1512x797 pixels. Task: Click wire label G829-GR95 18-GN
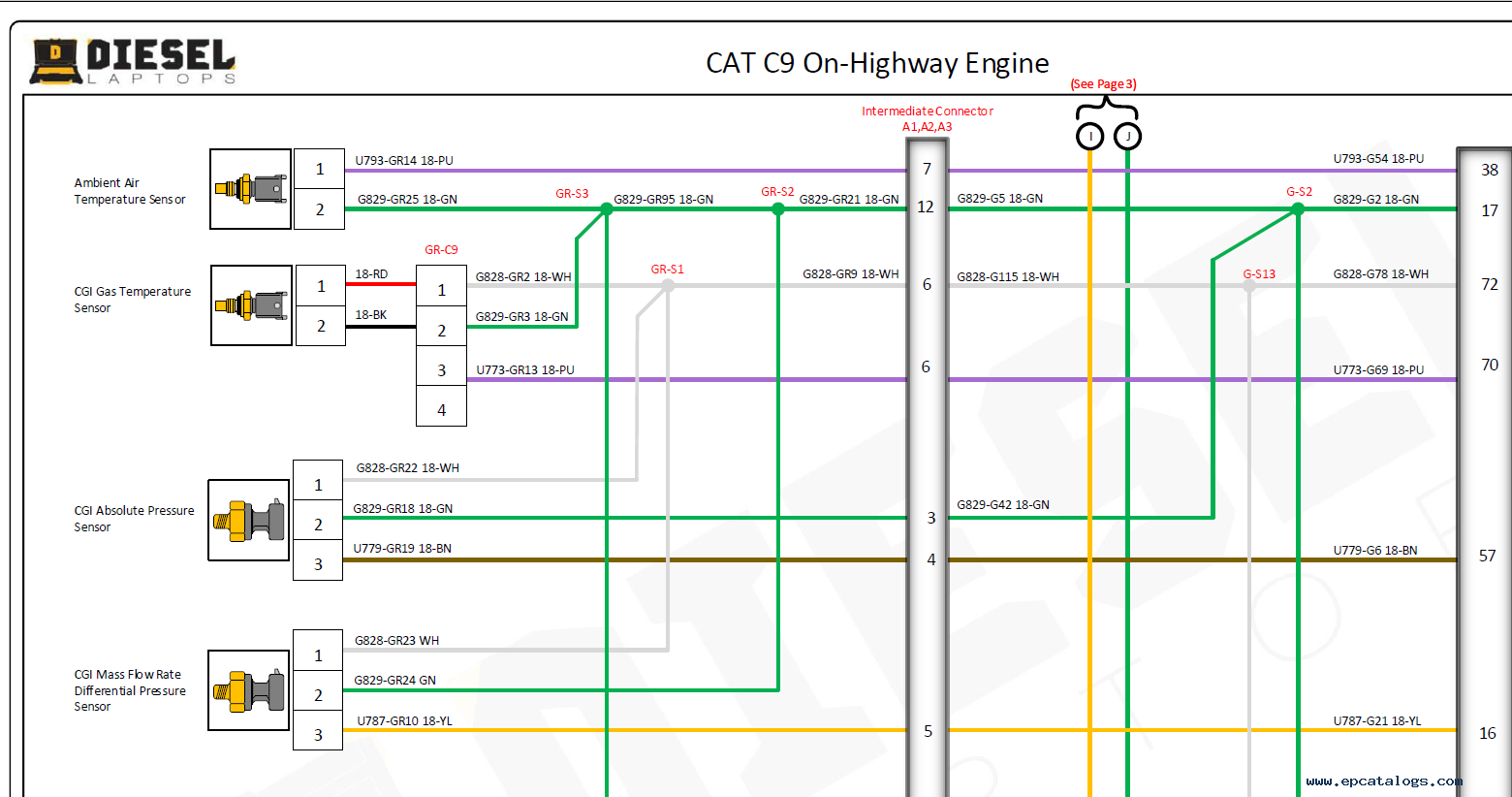pos(663,200)
